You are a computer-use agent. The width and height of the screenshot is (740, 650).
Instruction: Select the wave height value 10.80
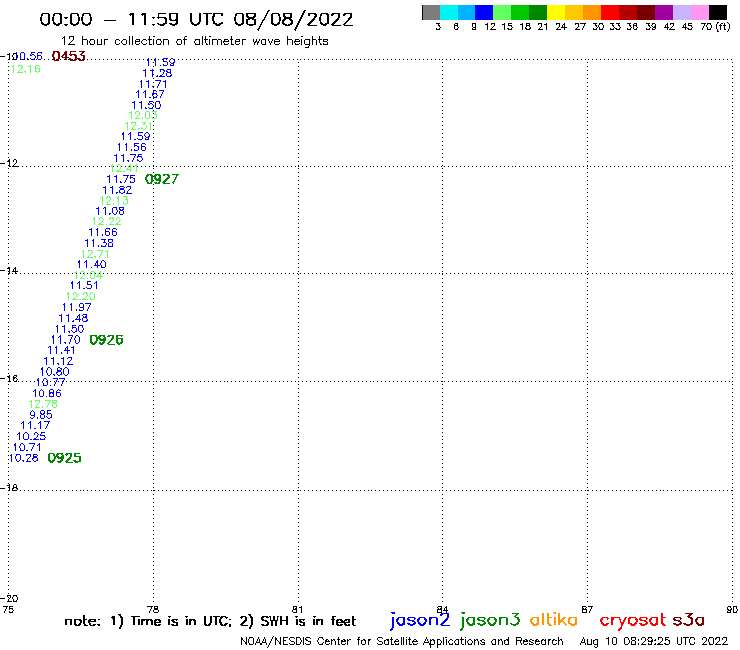coord(55,372)
